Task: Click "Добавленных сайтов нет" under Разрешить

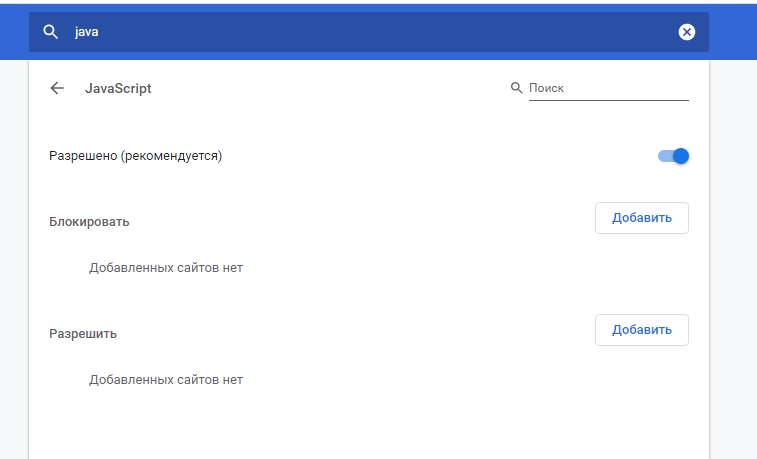Action: pyautogui.click(x=166, y=380)
